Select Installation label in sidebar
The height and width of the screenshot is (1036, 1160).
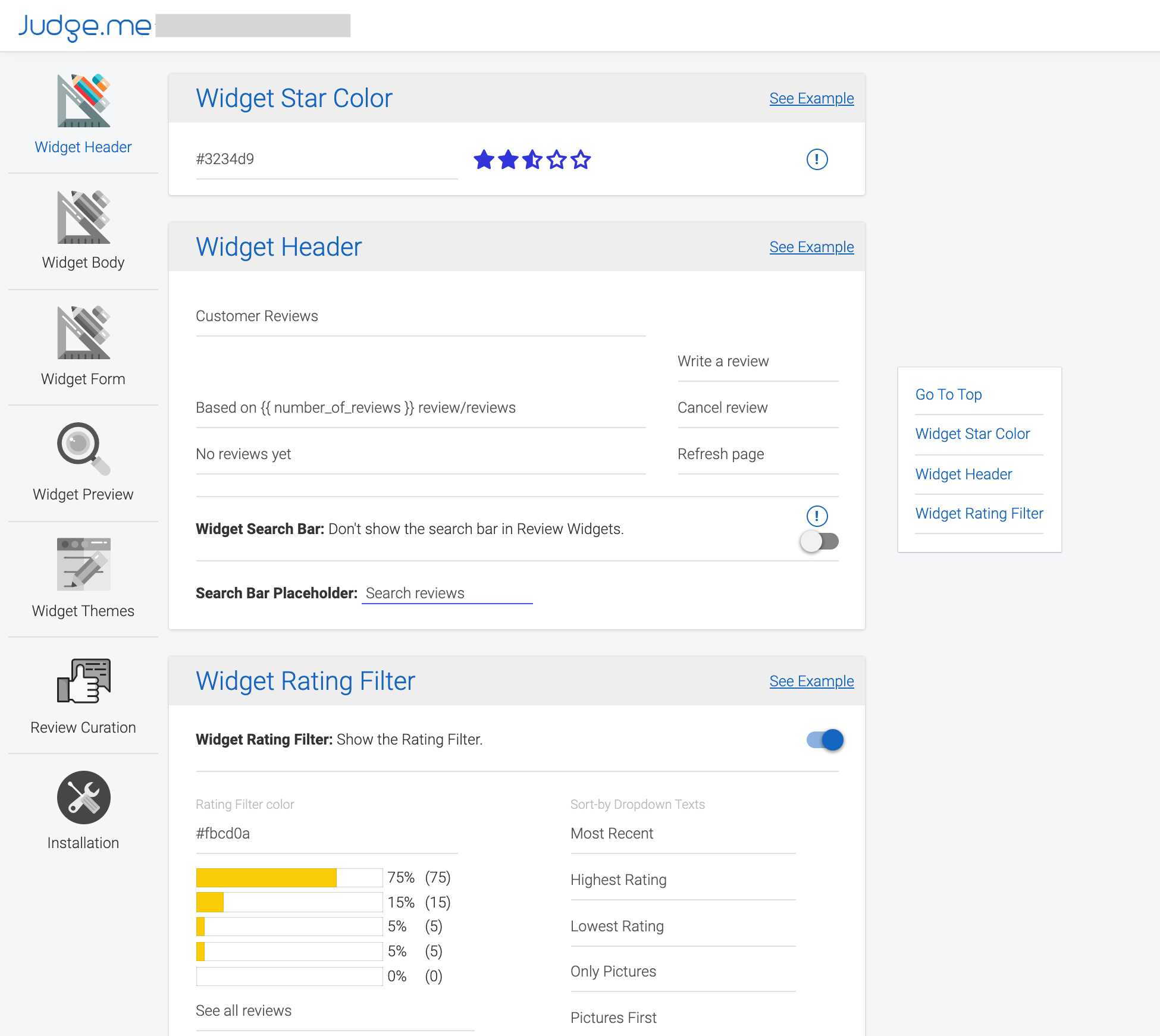(x=83, y=843)
